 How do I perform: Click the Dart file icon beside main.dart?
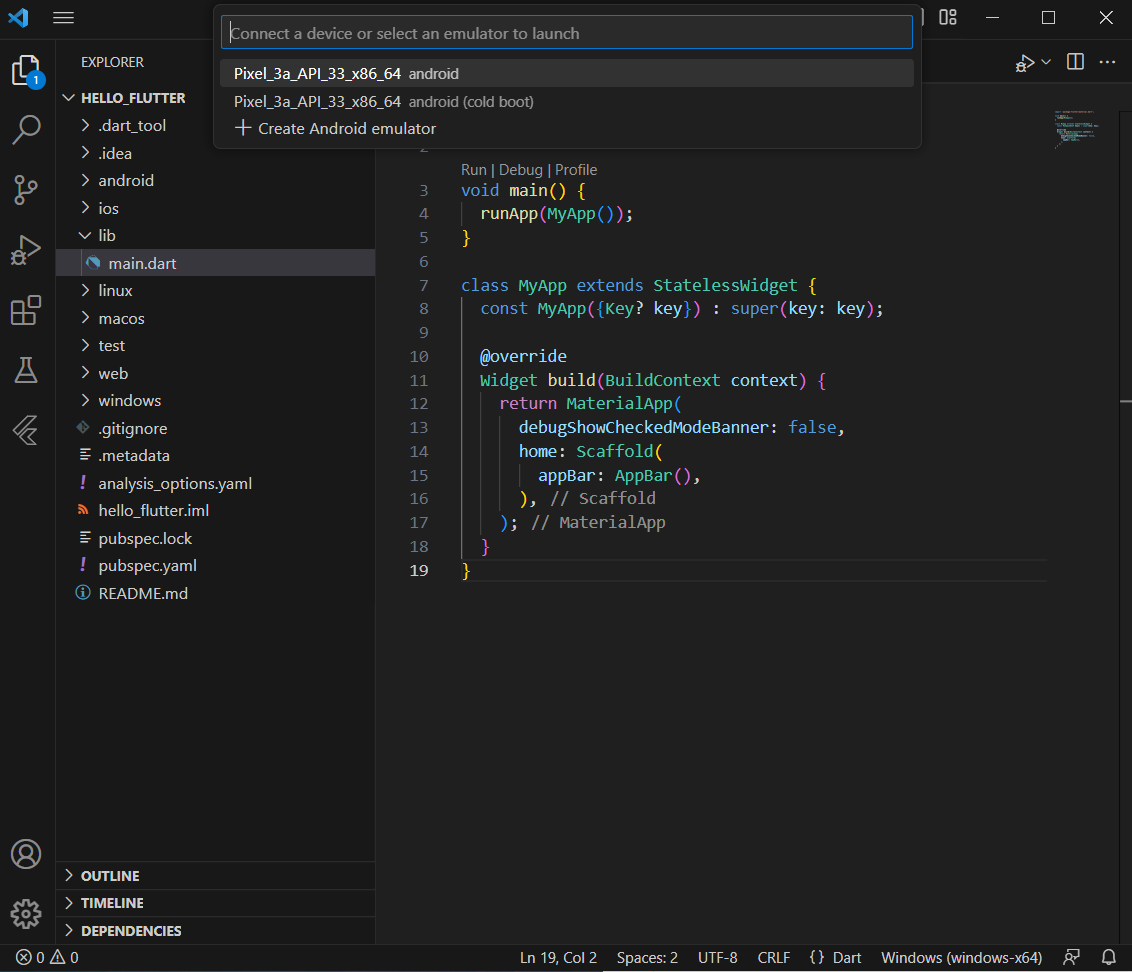93,263
